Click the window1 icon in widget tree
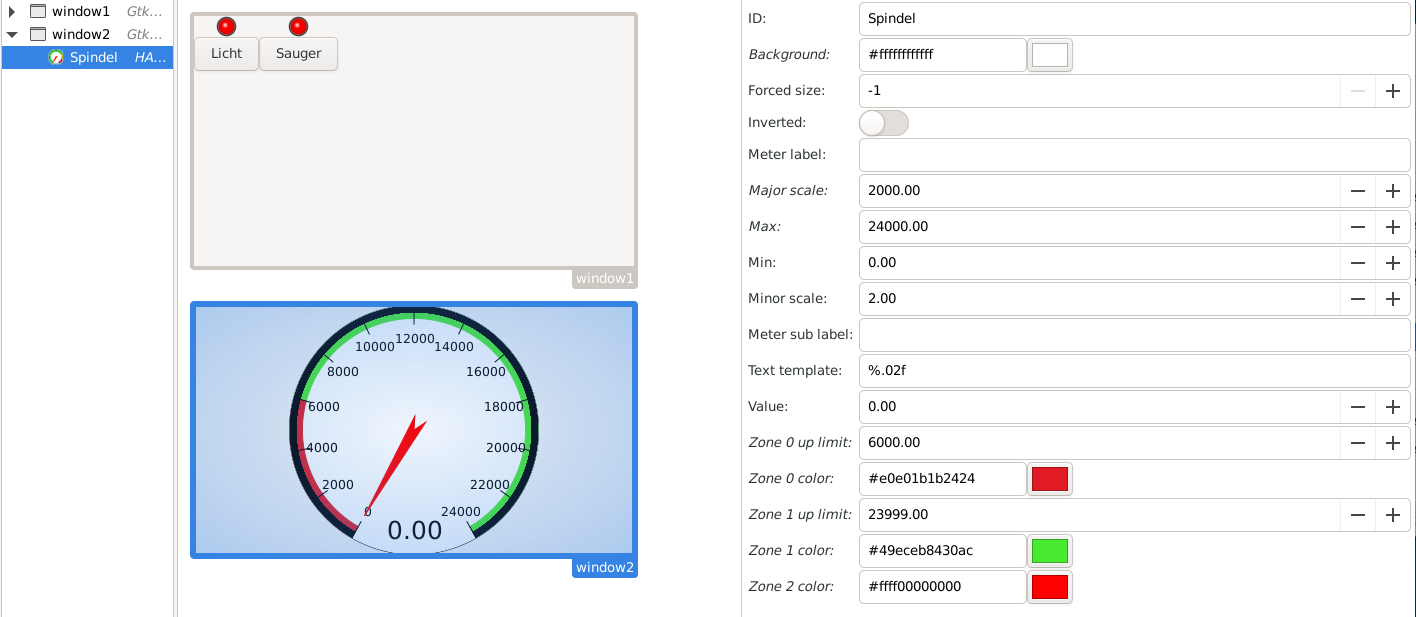Screen dimensions: 1416x617 (x=38, y=11)
